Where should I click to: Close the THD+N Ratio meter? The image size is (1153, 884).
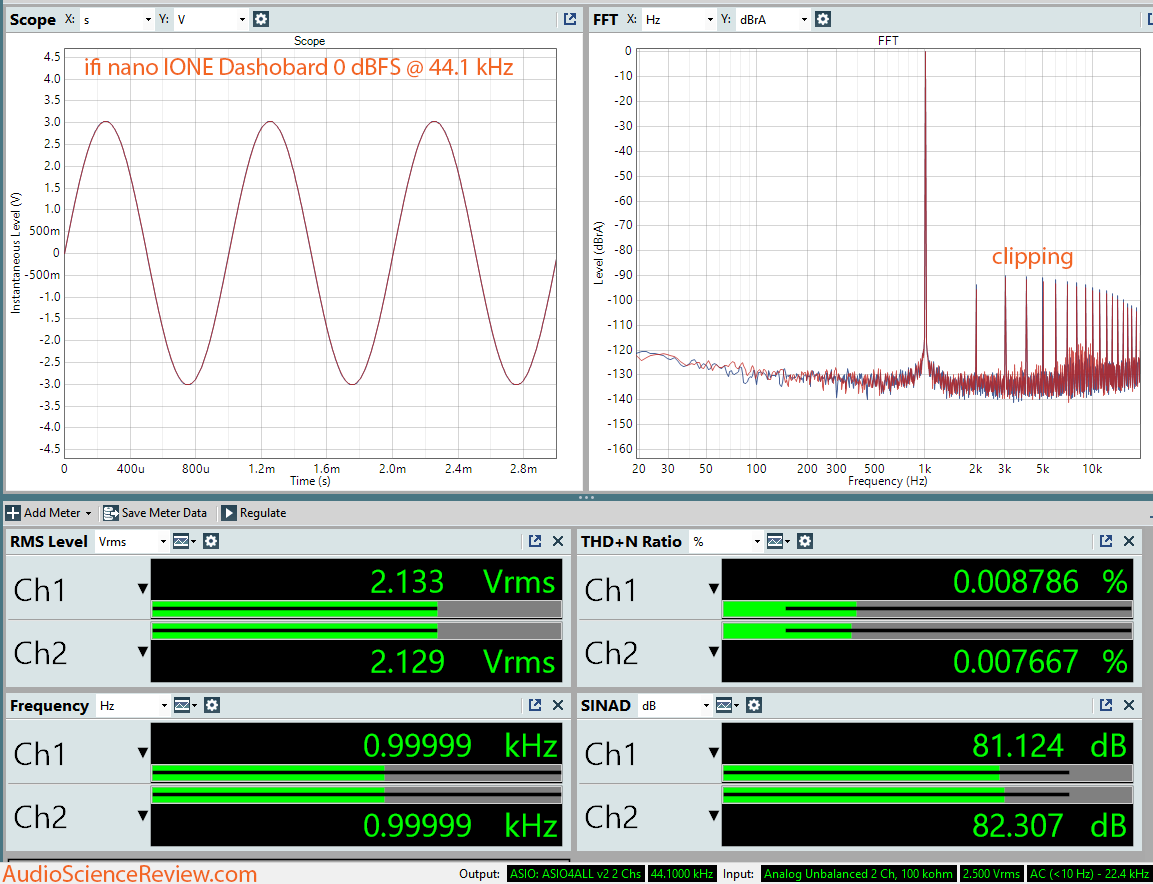tap(1129, 541)
